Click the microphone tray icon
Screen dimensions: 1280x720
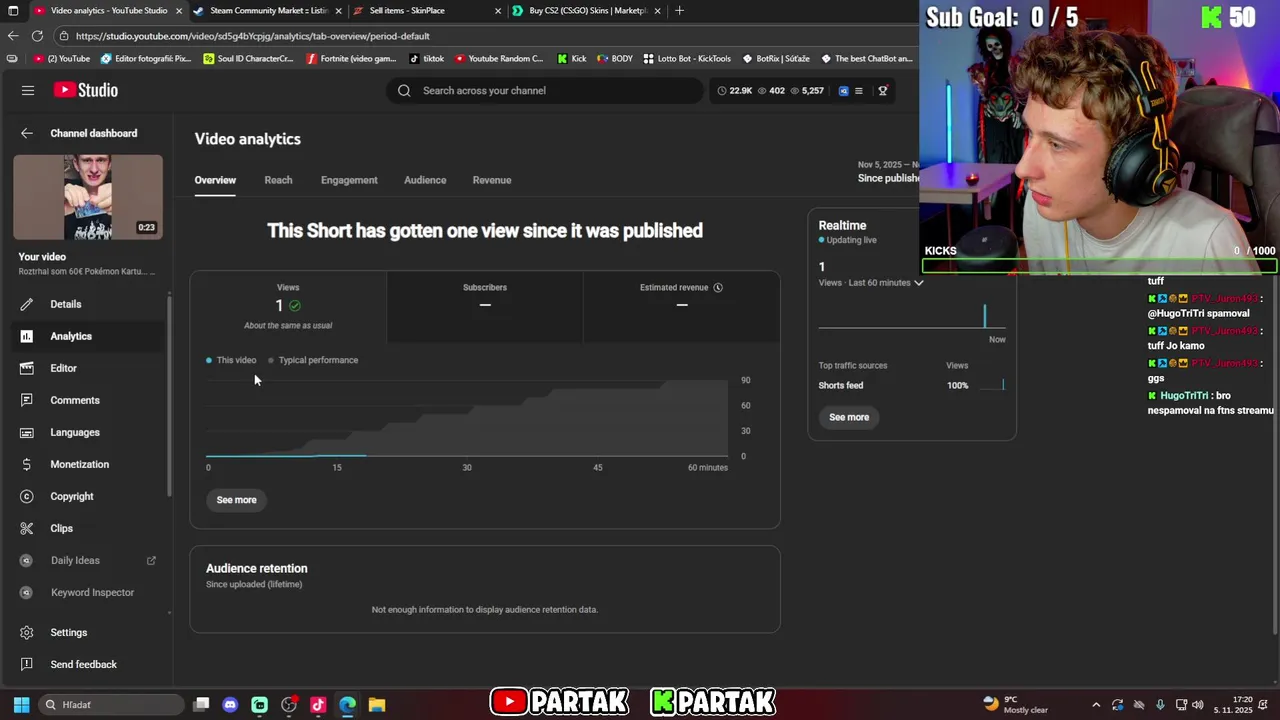[1160, 705]
